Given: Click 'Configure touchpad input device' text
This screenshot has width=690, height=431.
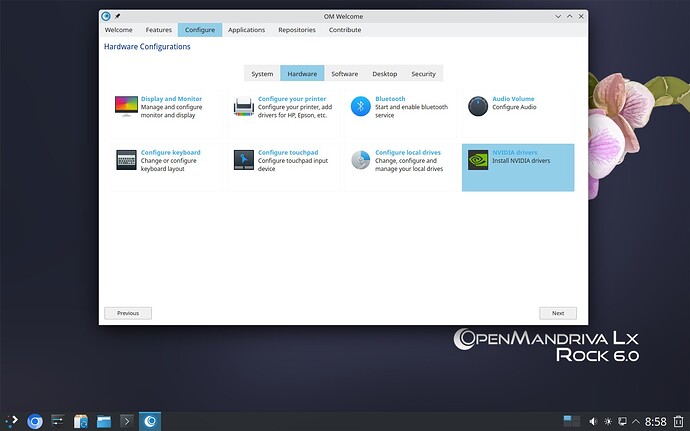Looking at the screenshot, I should tap(293, 165).
